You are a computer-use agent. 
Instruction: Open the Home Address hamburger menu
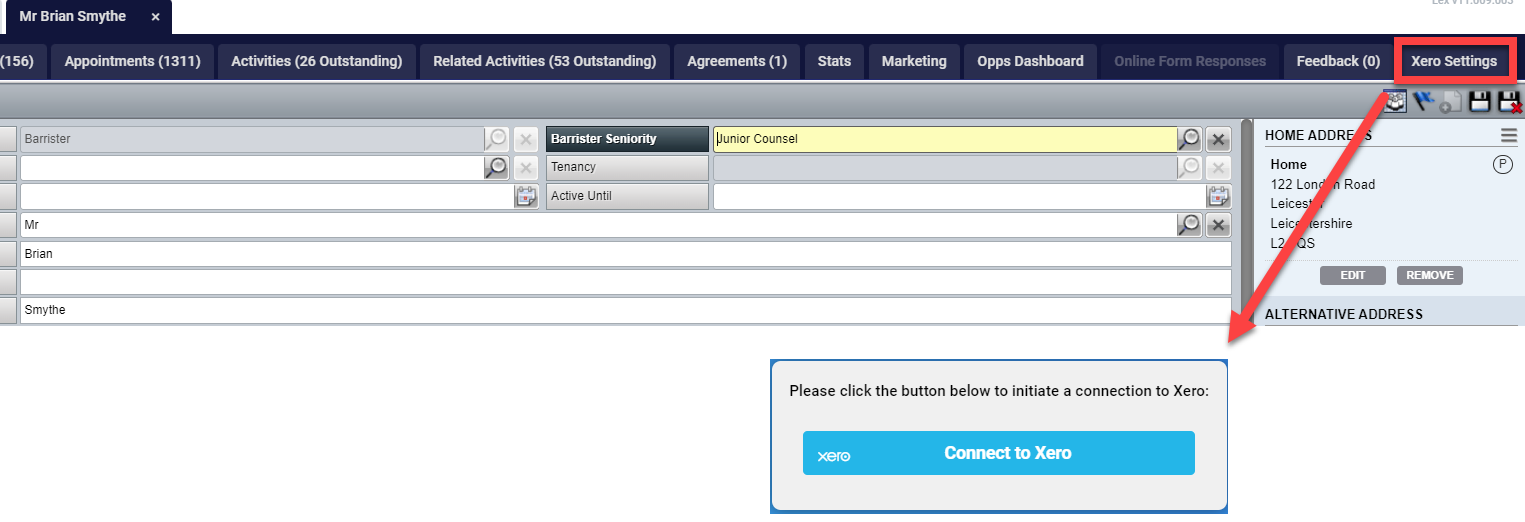(1508, 135)
